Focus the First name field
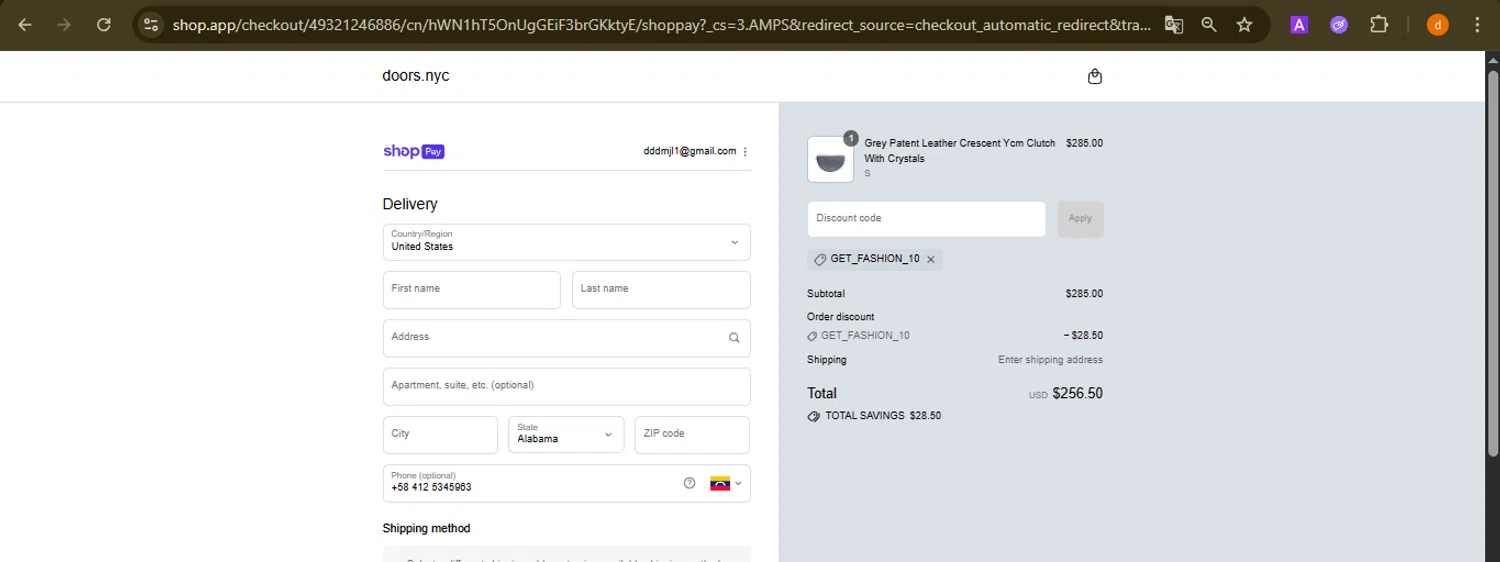The height and width of the screenshot is (562, 1500). (x=471, y=290)
